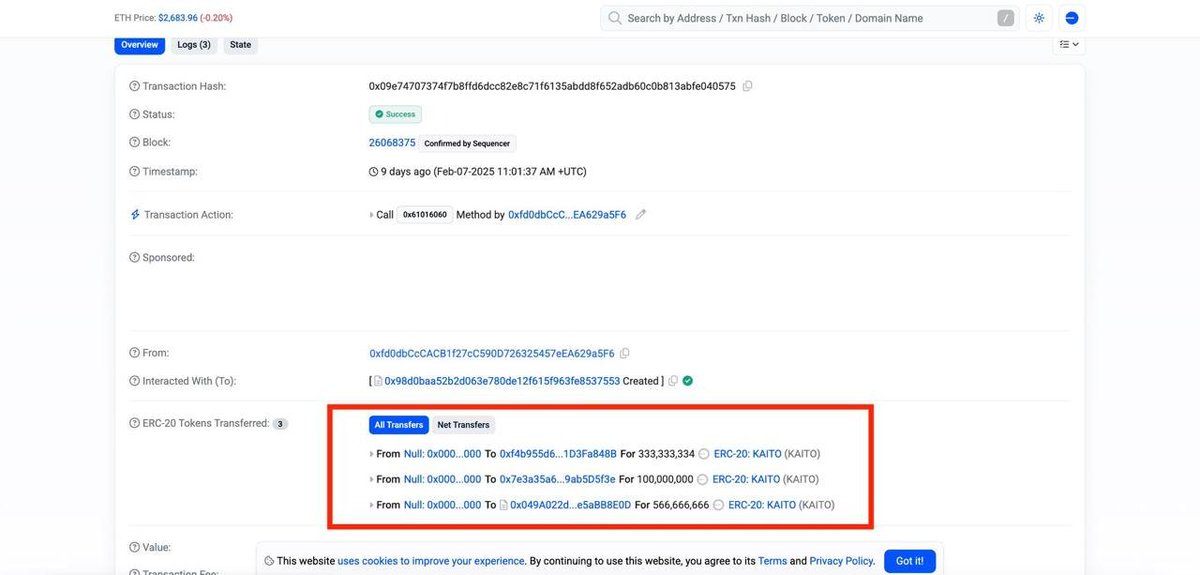Screen dimensions: 1200x575
Task: Expand the 566,666,666 KAITO transfer row
Action: coord(372,505)
